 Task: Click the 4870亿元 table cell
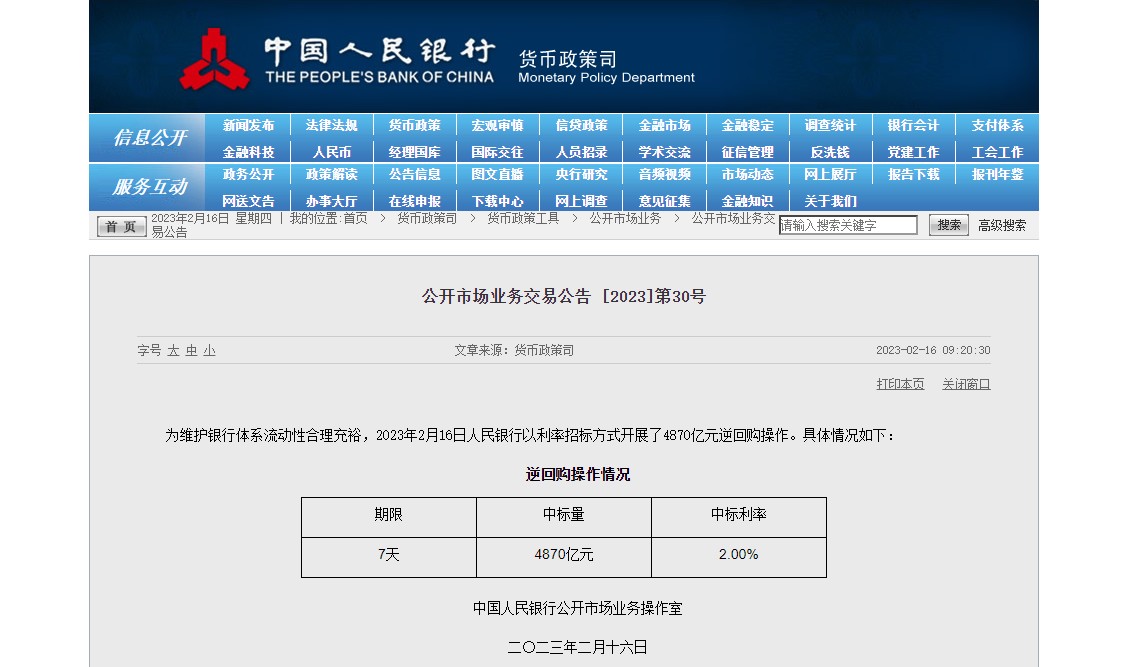click(x=564, y=557)
